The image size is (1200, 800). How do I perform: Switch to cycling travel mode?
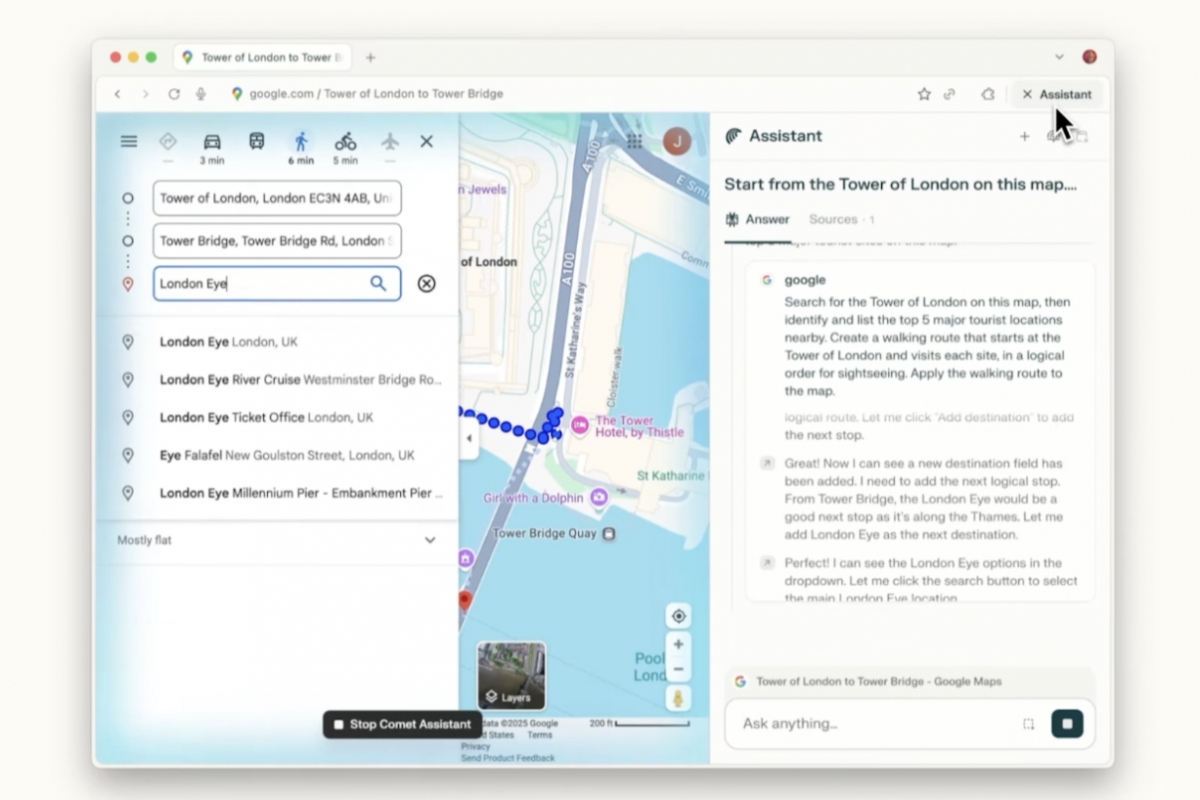tap(345, 142)
